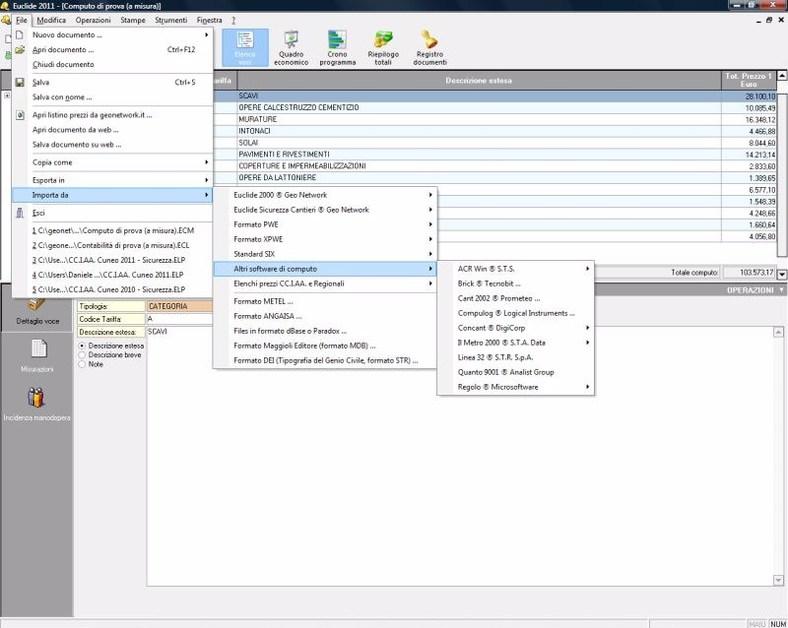Open the Strumenti menu
Viewport: 788px width, 628px height.
point(169,20)
